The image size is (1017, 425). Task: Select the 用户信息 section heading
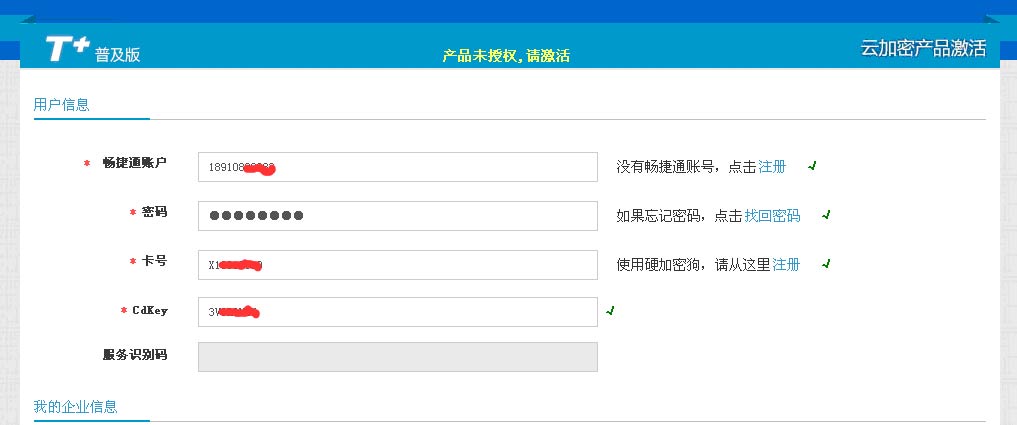tap(61, 104)
